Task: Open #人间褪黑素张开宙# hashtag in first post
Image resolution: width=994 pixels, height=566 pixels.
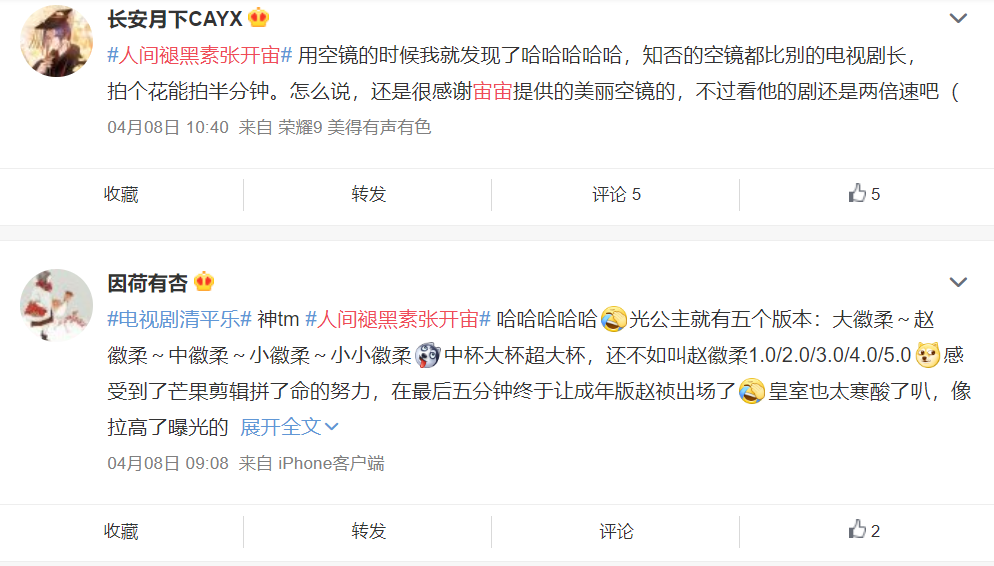Action: coord(200,55)
